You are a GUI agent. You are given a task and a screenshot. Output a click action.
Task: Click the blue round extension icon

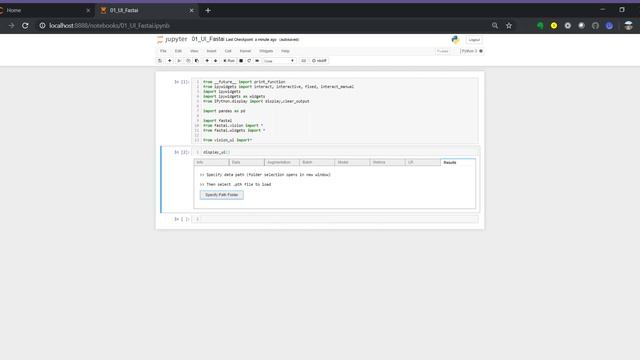coord(609,25)
